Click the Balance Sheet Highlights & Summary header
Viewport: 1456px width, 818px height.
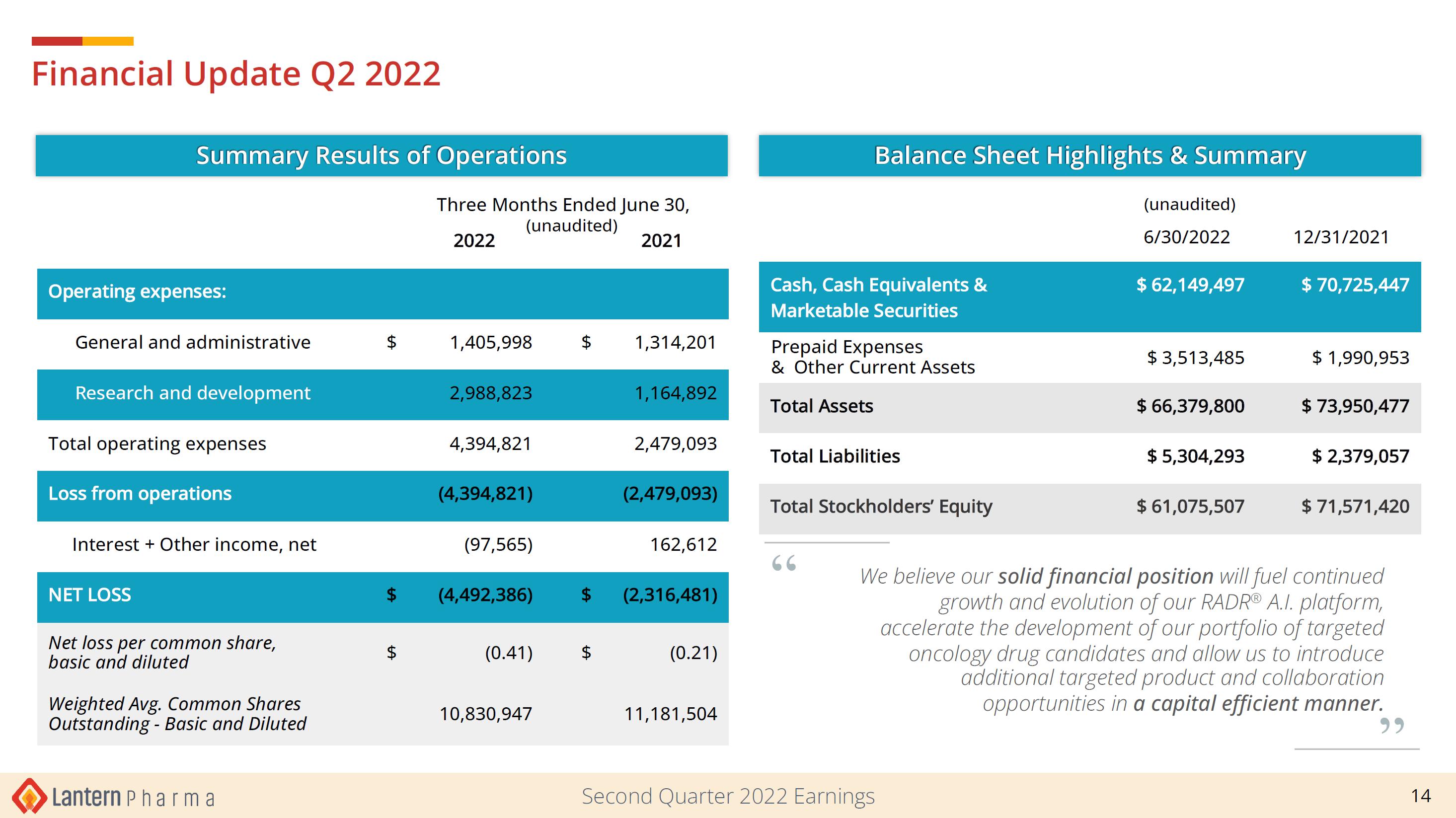(1090, 155)
